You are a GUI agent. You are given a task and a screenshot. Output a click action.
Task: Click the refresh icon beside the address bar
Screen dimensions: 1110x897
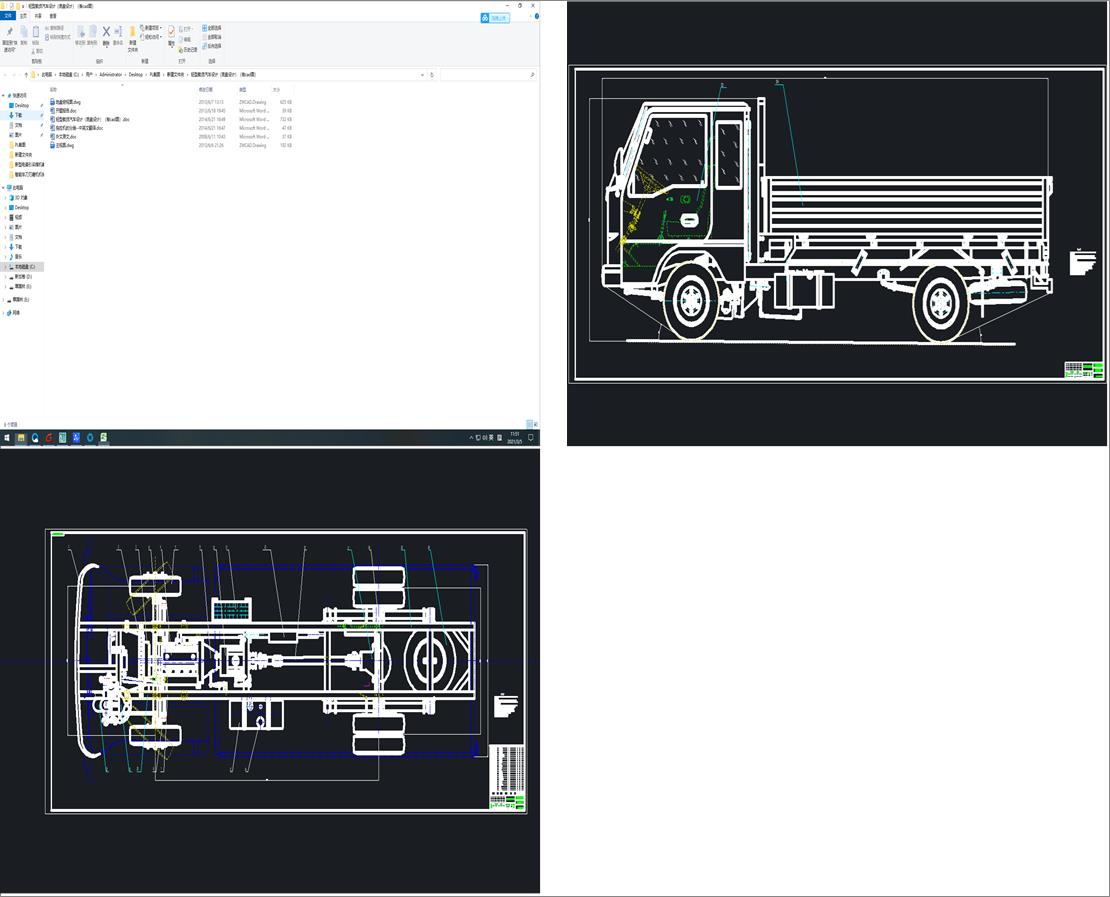(432, 74)
